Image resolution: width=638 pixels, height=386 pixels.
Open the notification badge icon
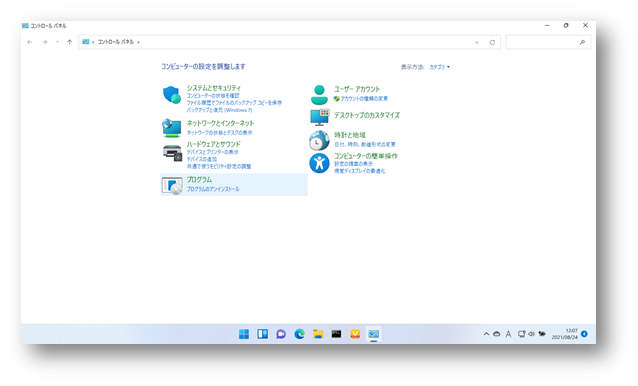point(584,334)
